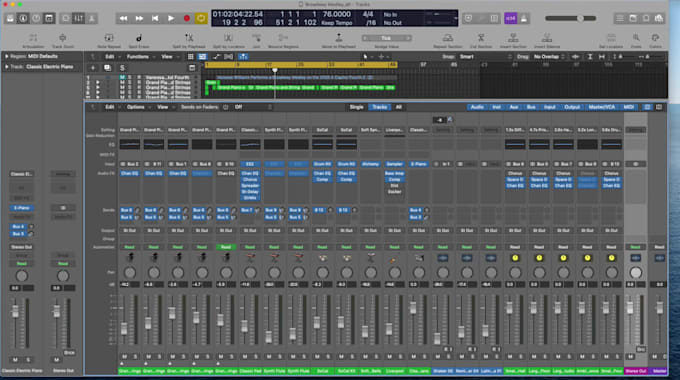Open the Tracks area Functions menu
The image size is (680, 380).
(140, 57)
